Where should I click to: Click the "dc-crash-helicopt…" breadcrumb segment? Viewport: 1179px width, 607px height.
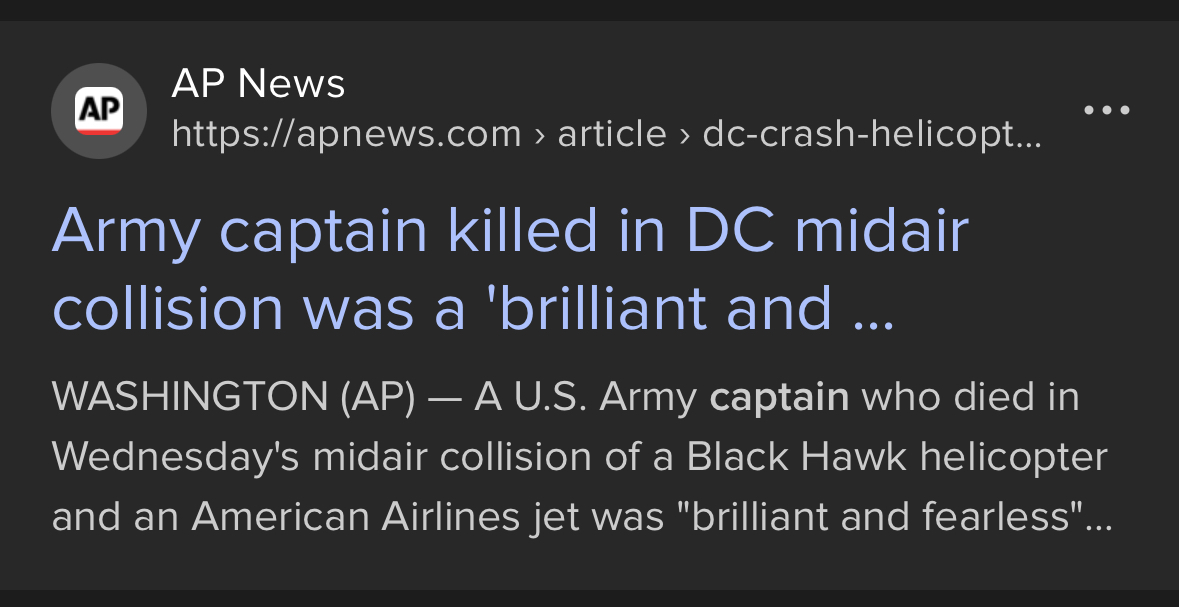tap(872, 134)
